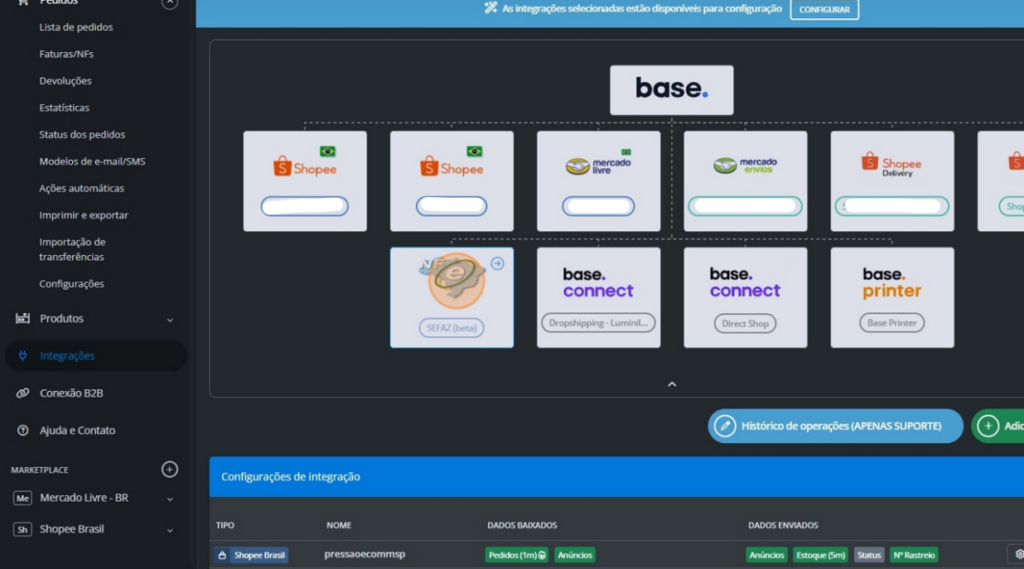
Task: Expand the Produtos menu chevron
Action: click(x=170, y=319)
